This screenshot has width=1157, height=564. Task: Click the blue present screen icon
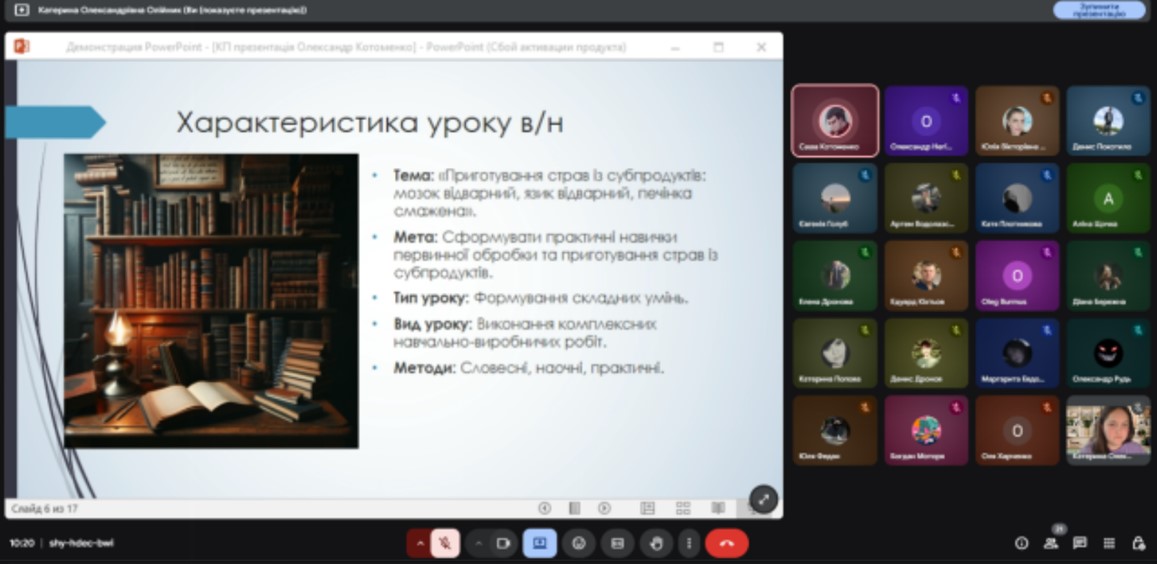[540, 543]
